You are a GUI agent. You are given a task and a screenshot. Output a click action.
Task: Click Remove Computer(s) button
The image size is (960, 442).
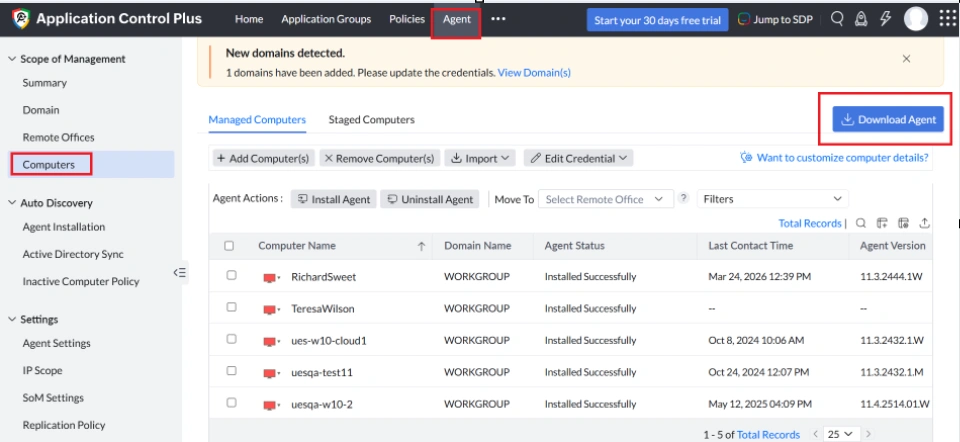(x=380, y=159)
